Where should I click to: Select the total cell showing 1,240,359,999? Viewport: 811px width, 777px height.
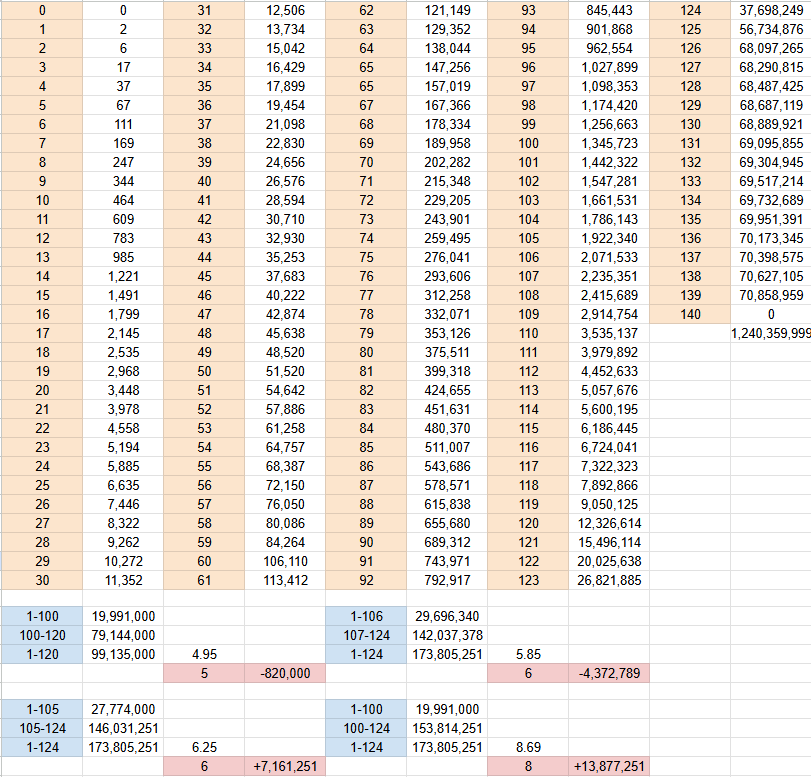770,333
